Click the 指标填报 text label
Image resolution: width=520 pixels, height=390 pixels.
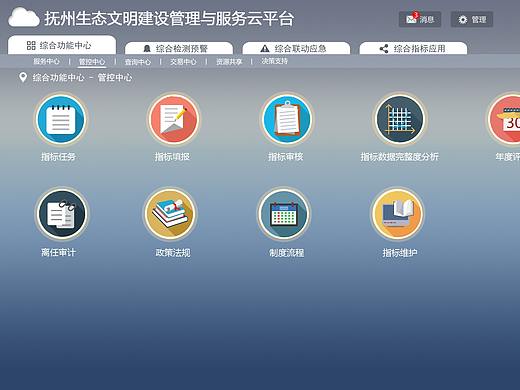coord(172,157)
